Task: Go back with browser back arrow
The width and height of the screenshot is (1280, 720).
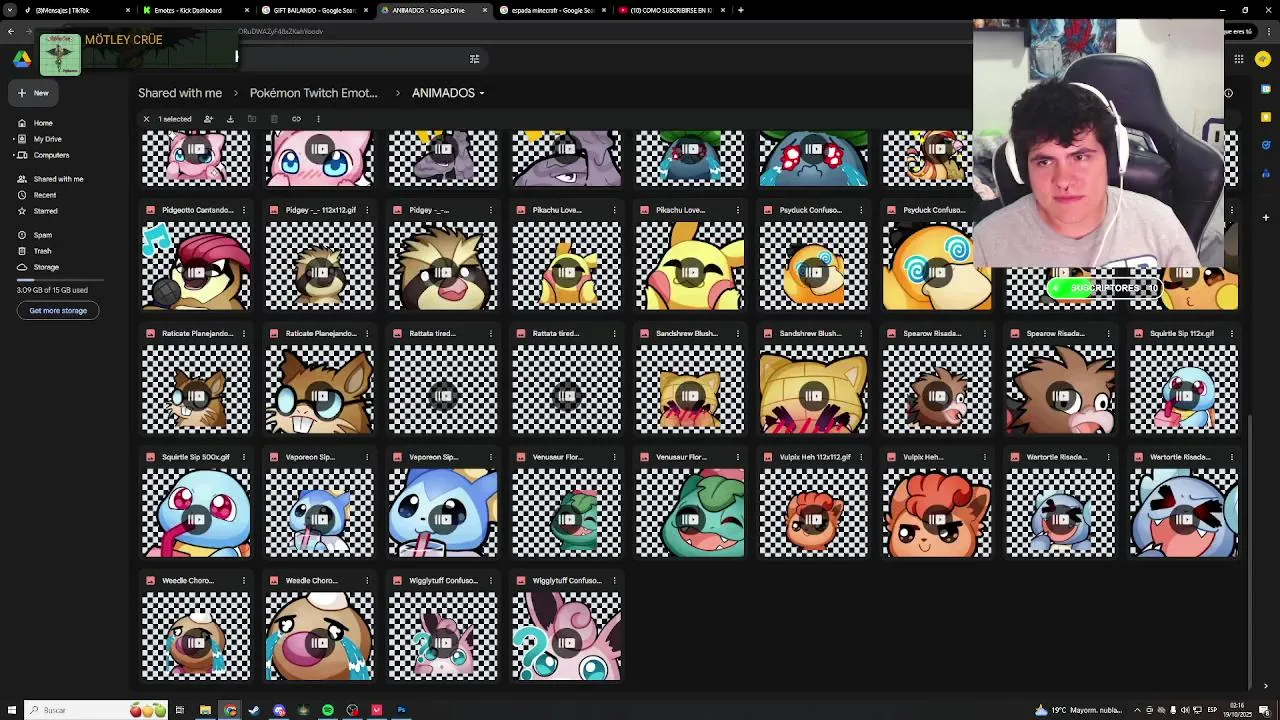Action: click(10, 32)
